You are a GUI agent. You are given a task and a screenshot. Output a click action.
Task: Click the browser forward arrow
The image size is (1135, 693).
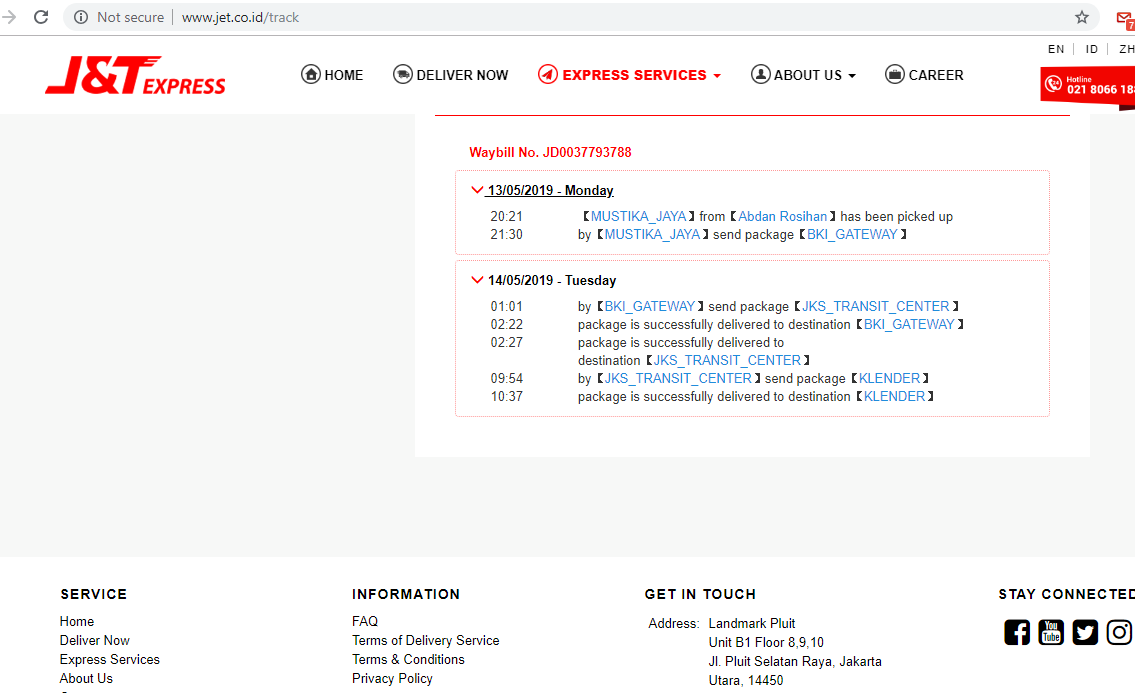tap(9, 17)
